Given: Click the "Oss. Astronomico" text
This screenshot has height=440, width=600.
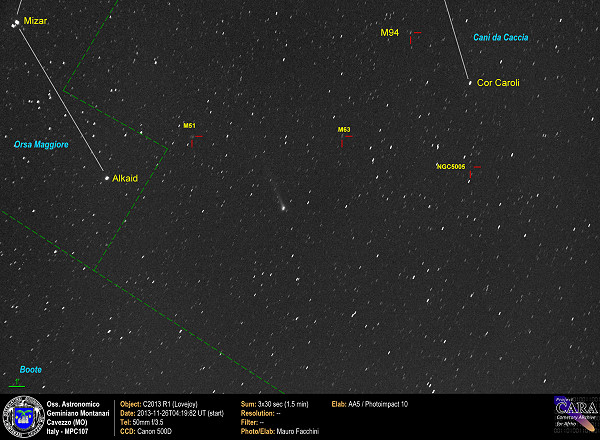Looking at the screenshot, I should pyautogui.click(x=73, y=404).
